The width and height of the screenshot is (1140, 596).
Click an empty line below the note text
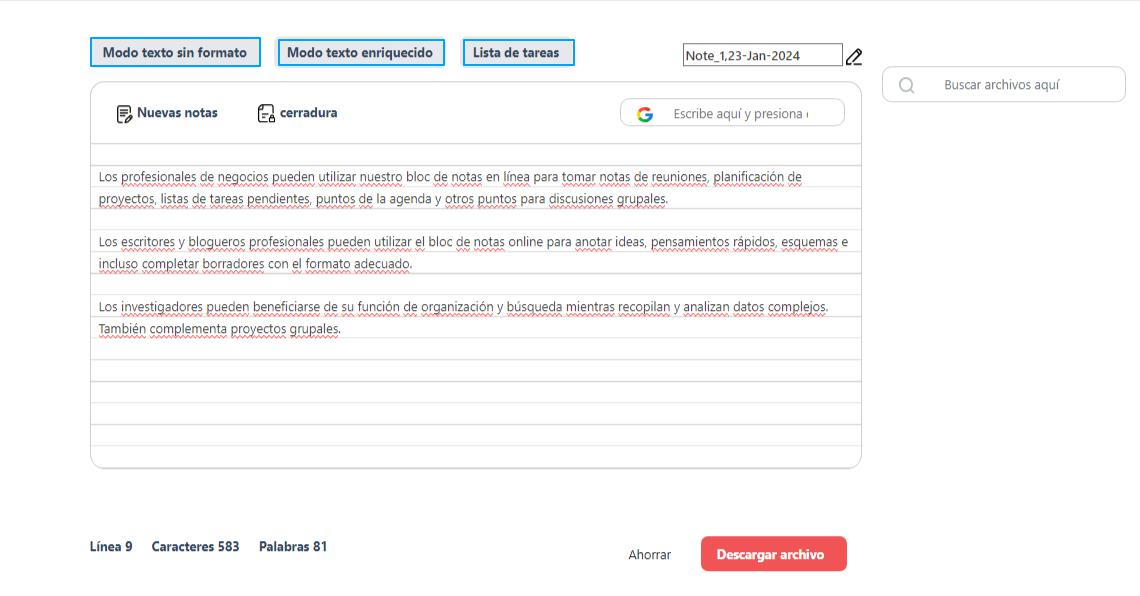[475, 414]
